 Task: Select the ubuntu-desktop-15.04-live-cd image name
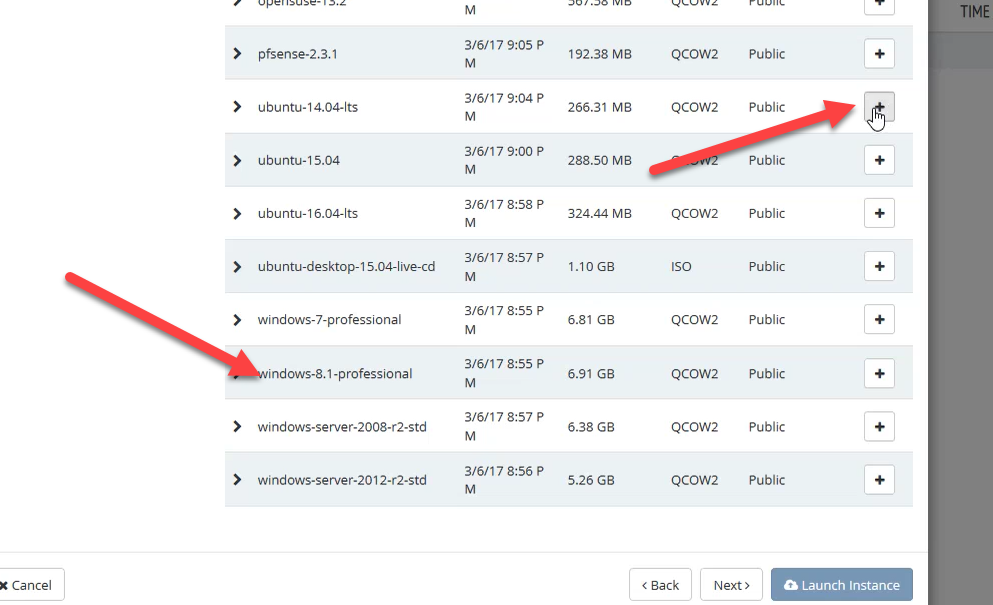click(x=346, y=267)
